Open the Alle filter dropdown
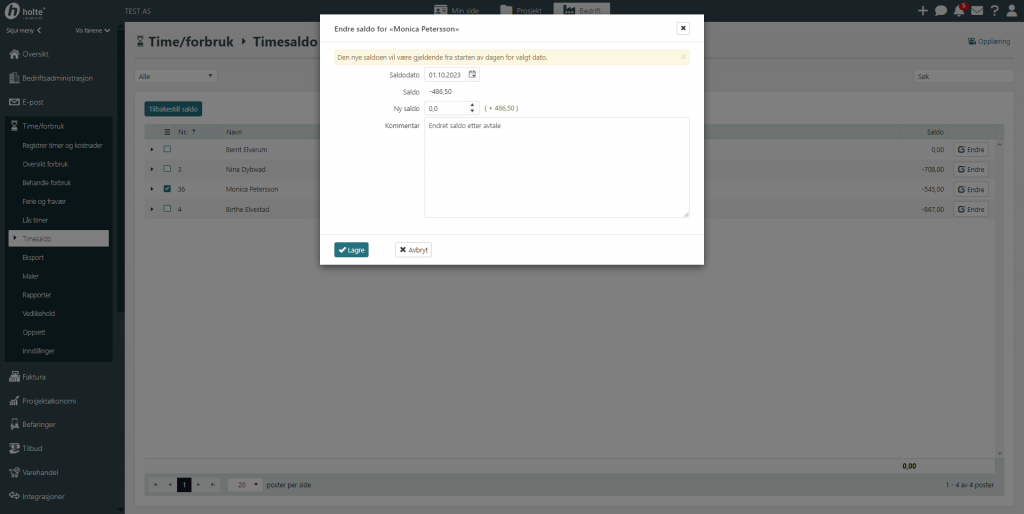 pyautogui.click(x=176, y=76)
